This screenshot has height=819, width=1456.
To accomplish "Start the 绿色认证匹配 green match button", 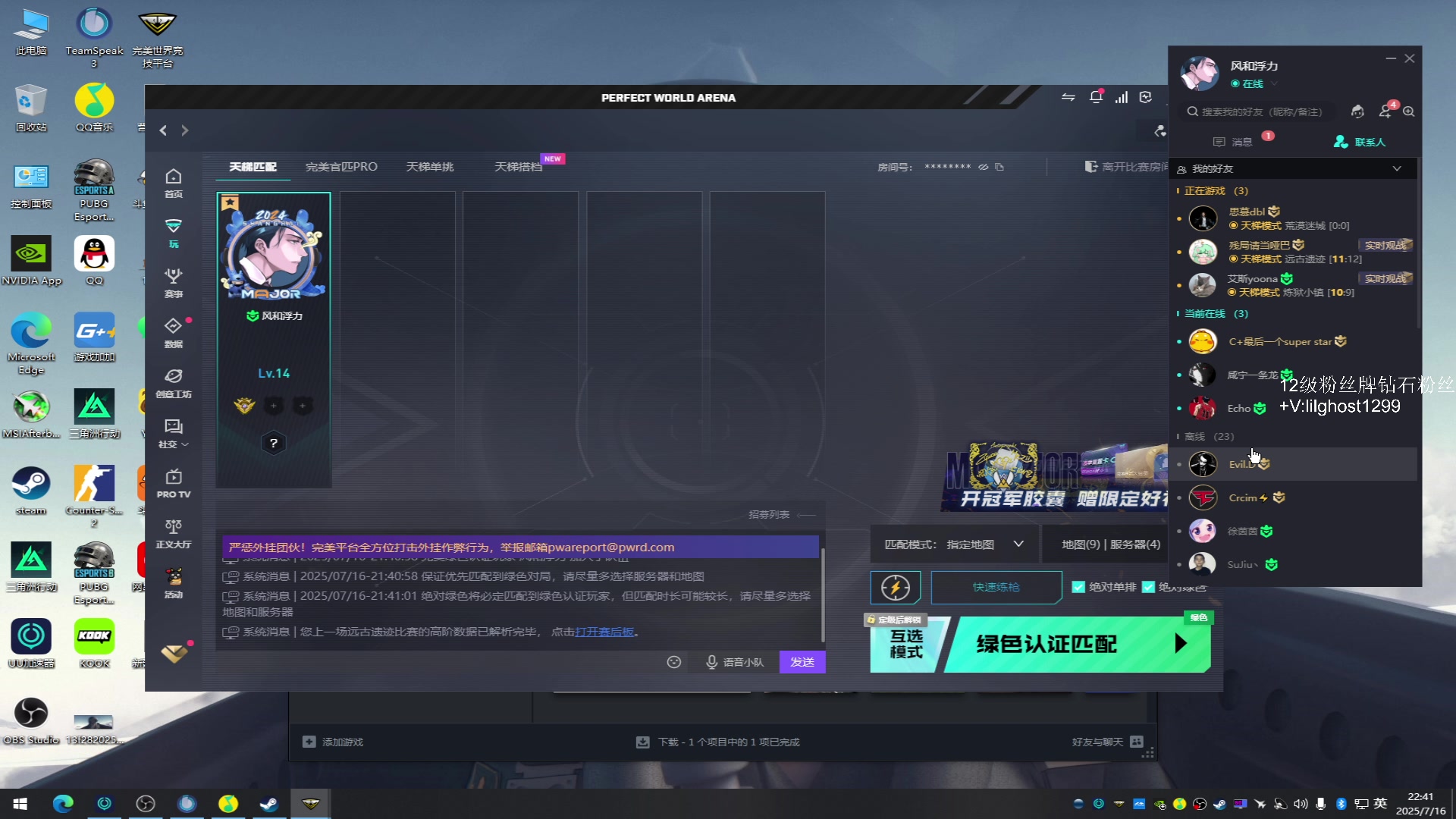I will tap(1078, 644).
